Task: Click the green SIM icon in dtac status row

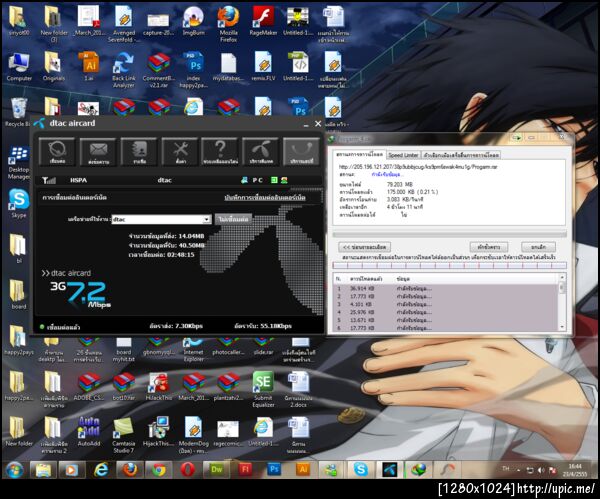Action: coord(274,180)
